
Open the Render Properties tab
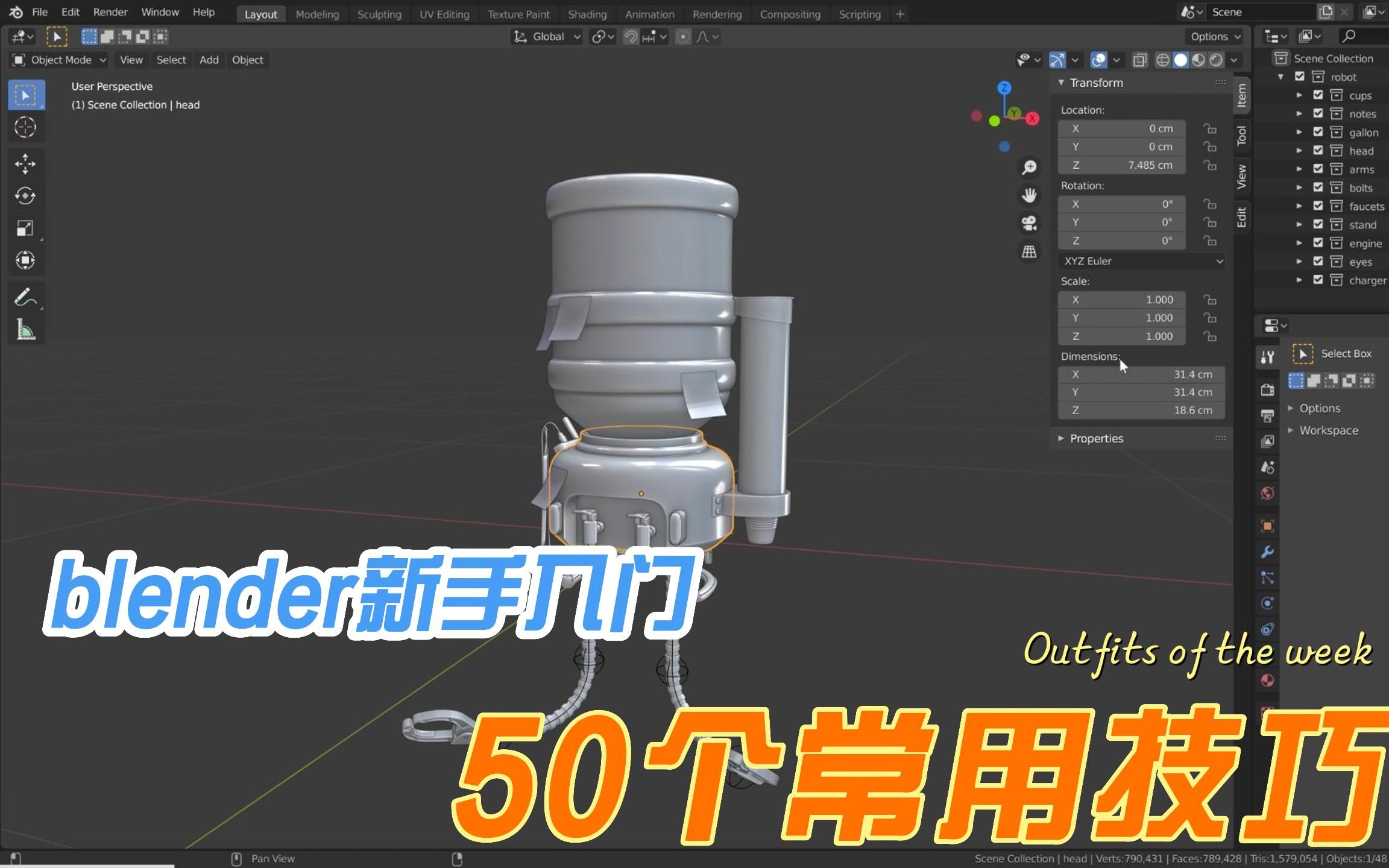point(1267,390)
